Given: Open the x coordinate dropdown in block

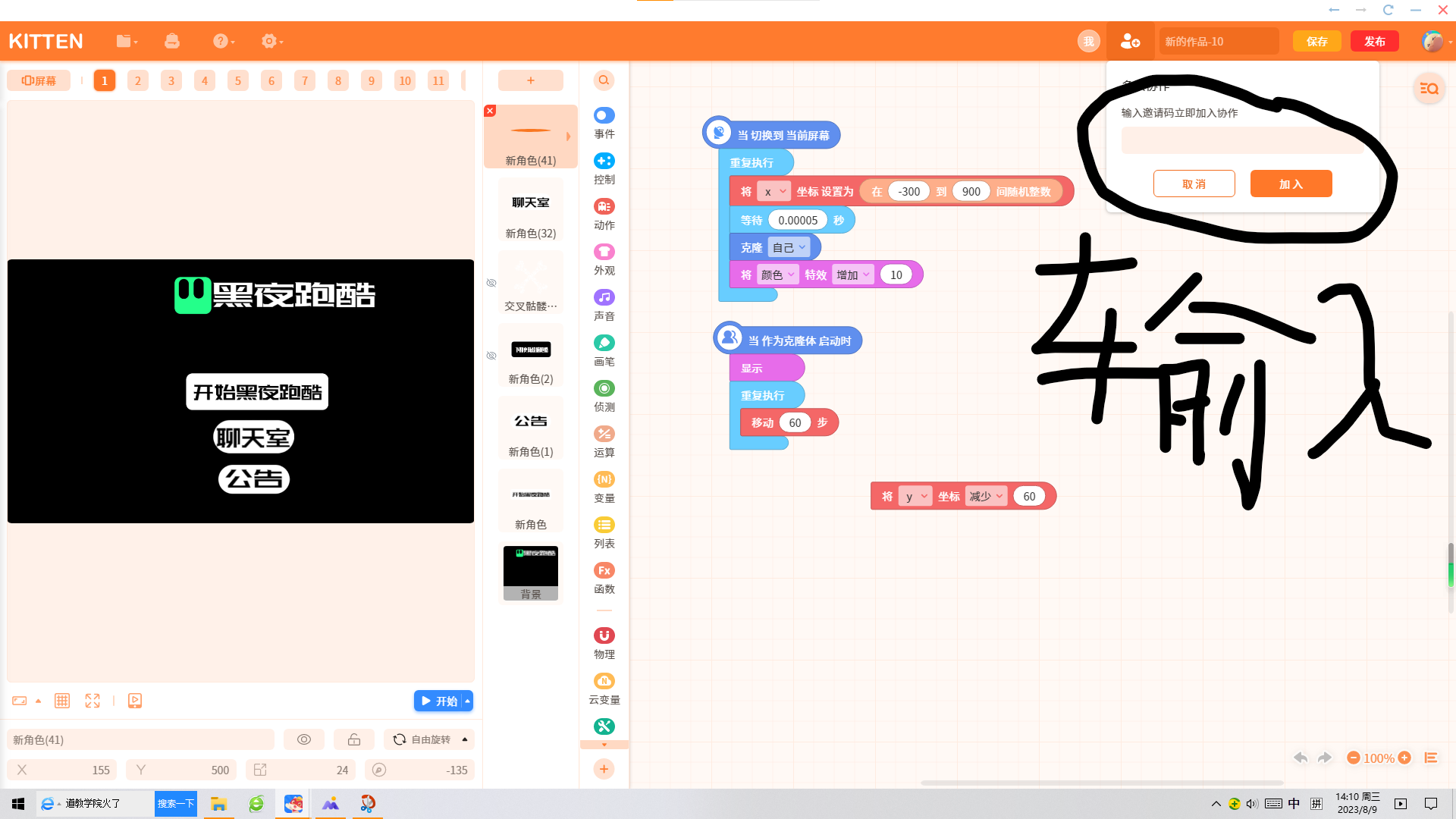Looking at the screenshot, I should [774, 192].
